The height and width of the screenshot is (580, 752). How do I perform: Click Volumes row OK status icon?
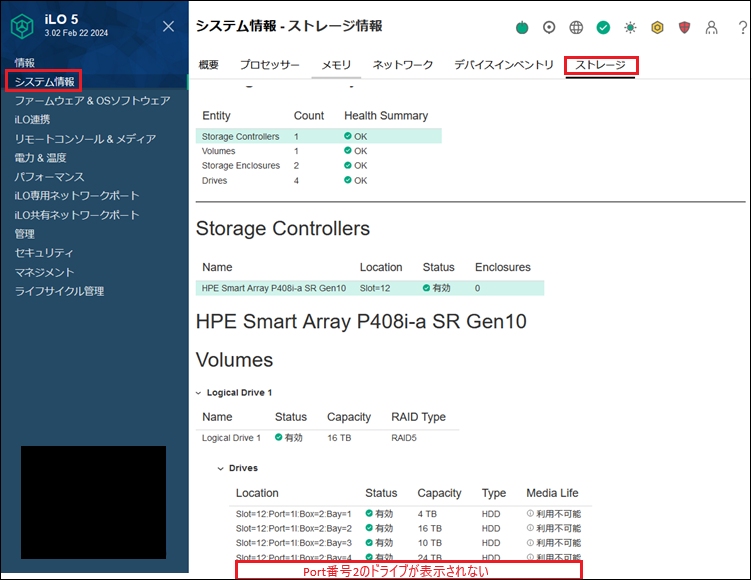[348, 150]
